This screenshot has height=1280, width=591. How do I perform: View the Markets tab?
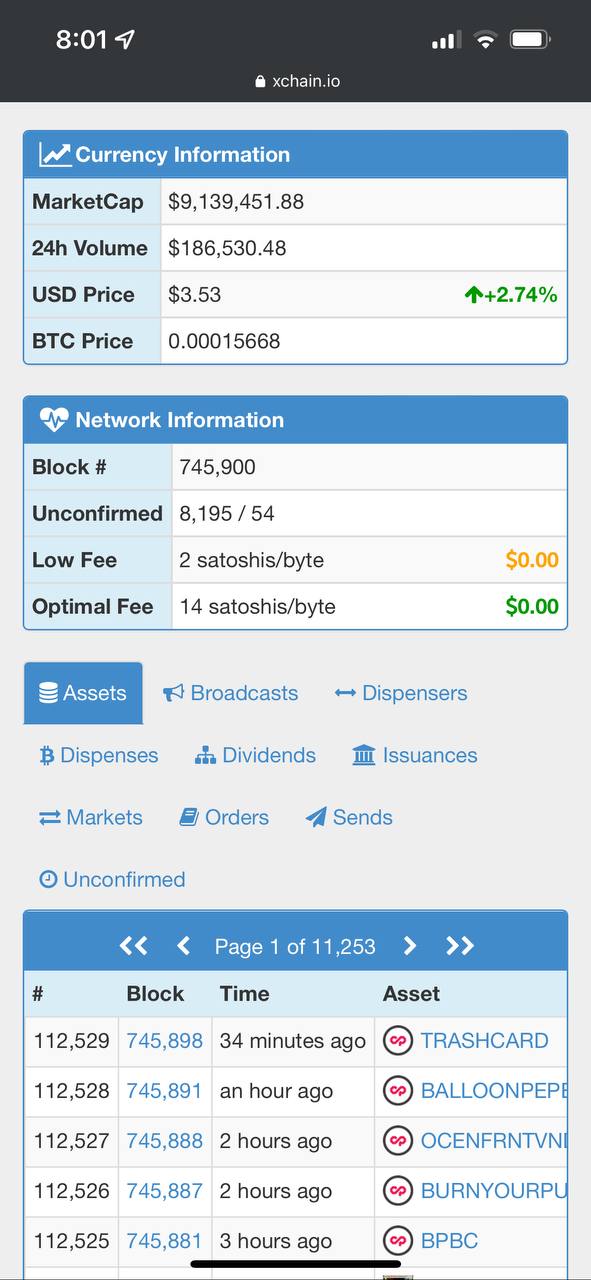(x=91, y=817)
